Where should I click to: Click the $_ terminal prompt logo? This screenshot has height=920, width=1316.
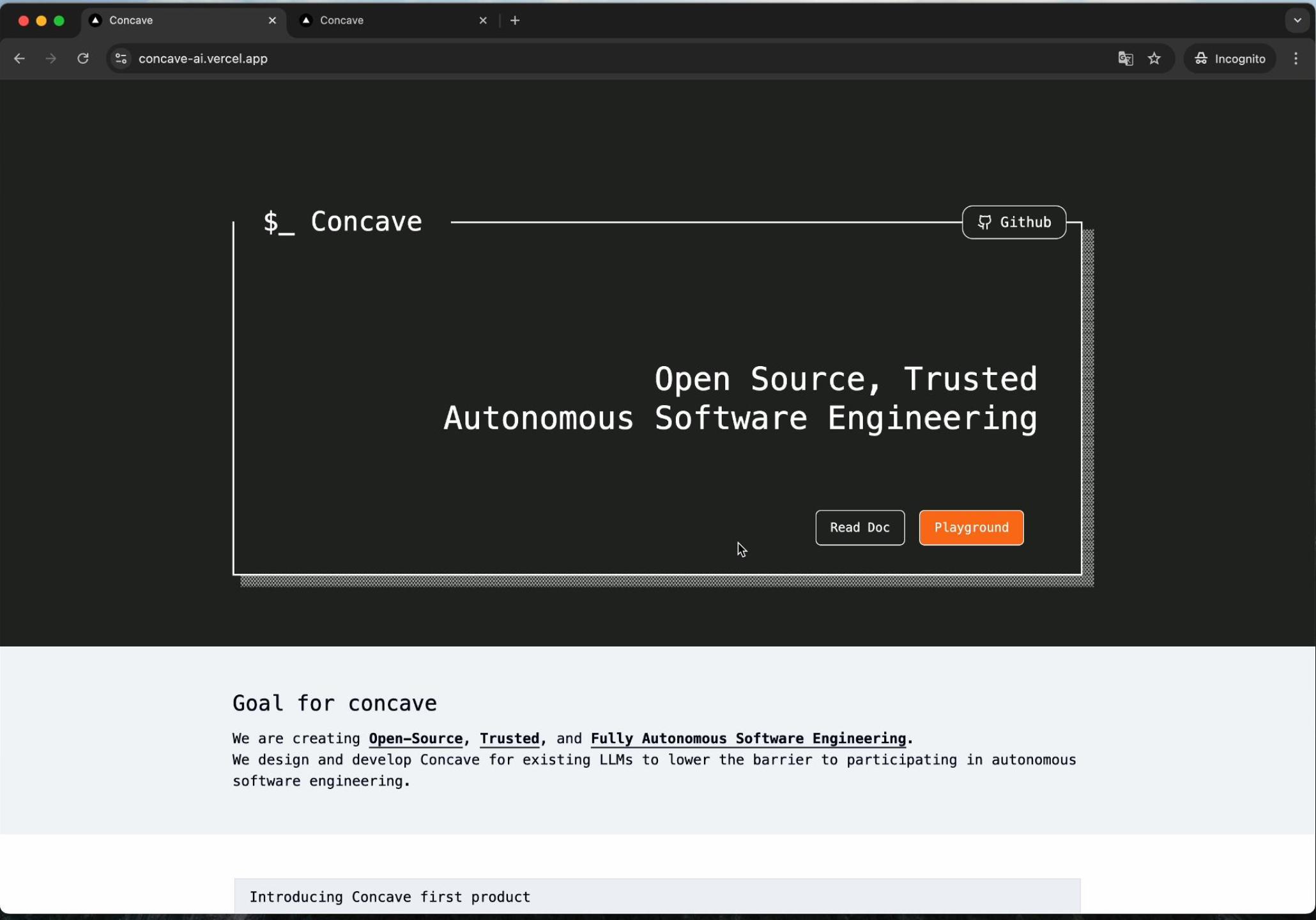pos(279,222)
